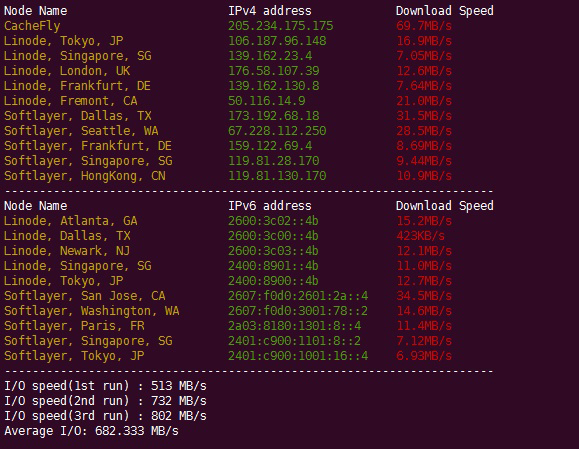The width and height of the screenshot is (579, 449).
Task: Click Linode, Tokyo, JP in IPv4 list
Action: click(64, 41)
